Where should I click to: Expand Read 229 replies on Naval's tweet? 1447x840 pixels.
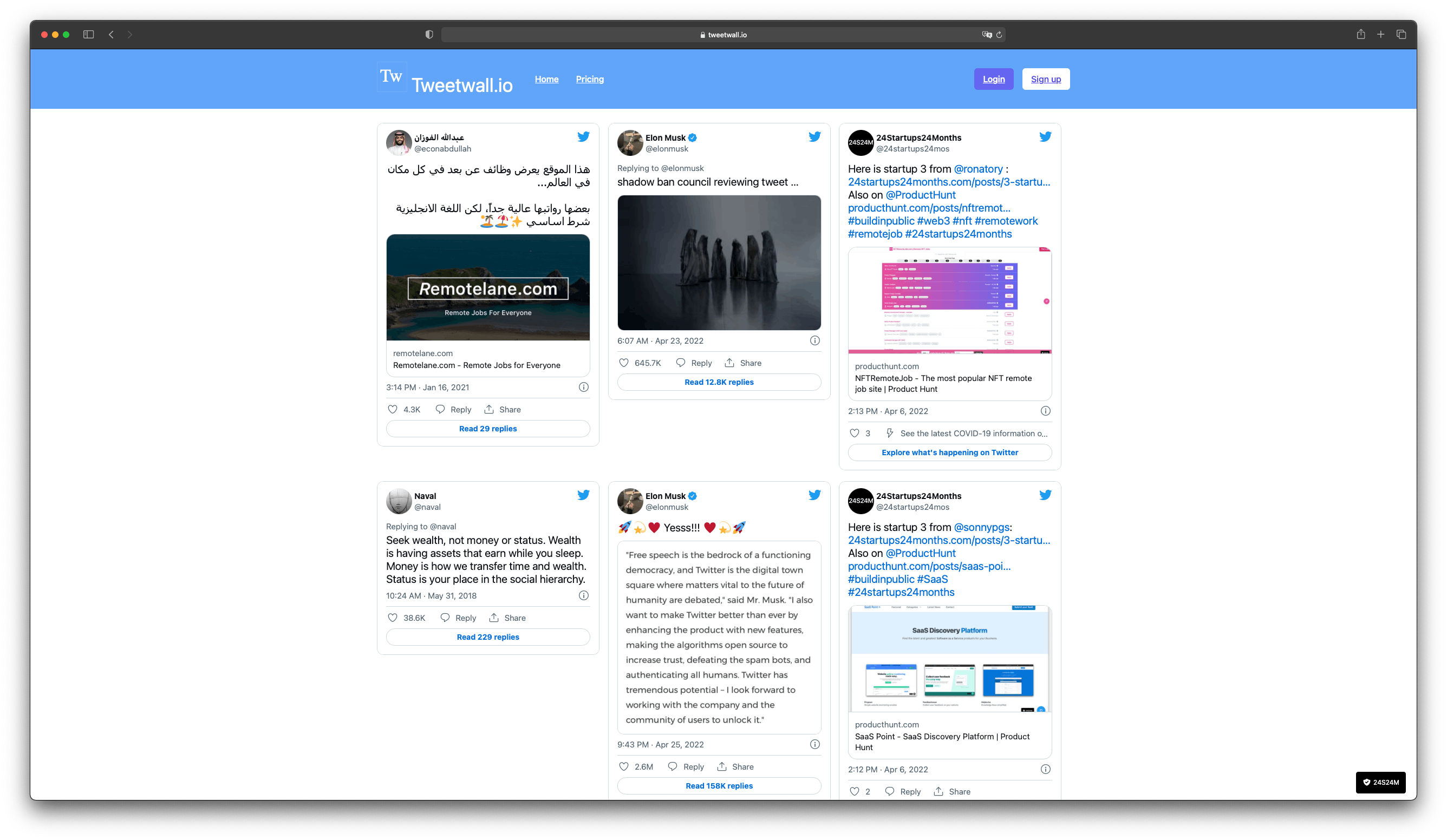(487, 635)
